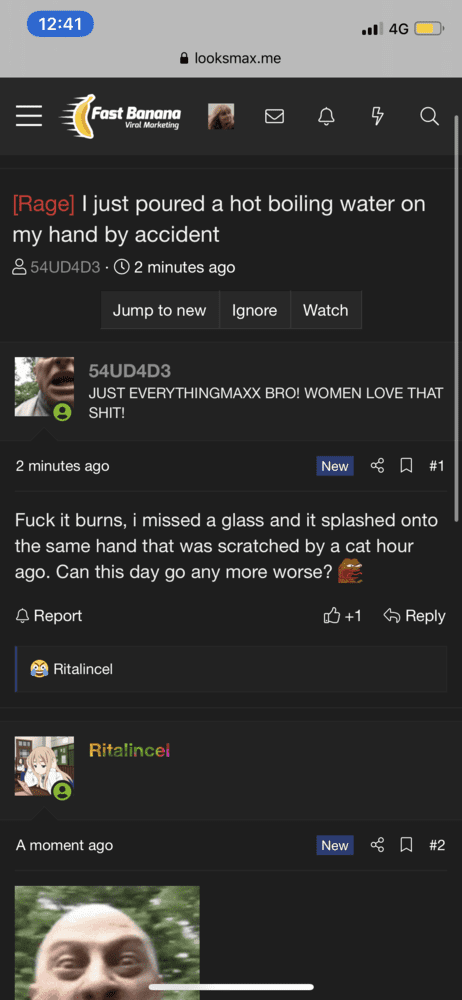Tap the Ignore thread button
Screen dimensions: 462x1000
coord(255,311)
